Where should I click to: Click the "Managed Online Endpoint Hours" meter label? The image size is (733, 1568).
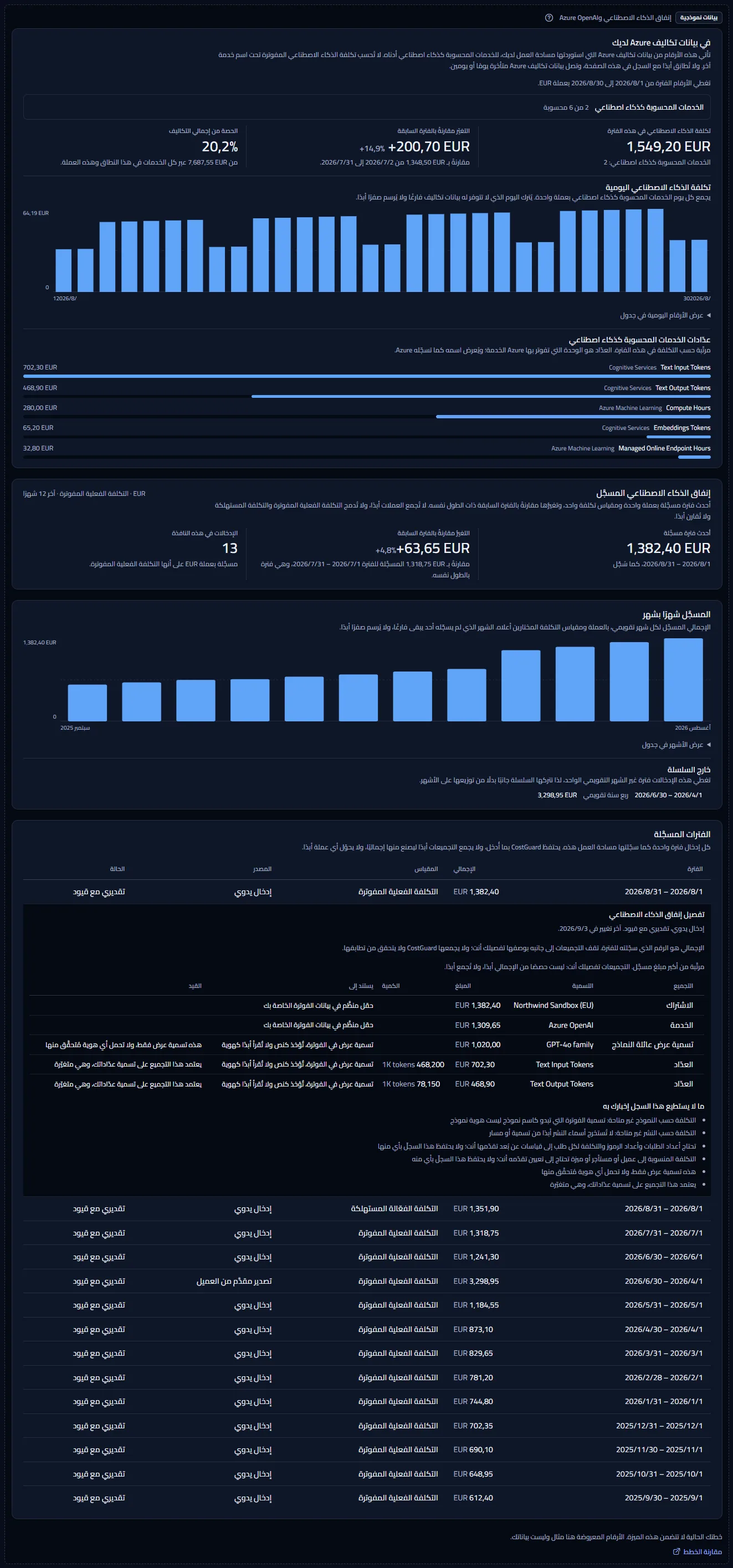664,448
